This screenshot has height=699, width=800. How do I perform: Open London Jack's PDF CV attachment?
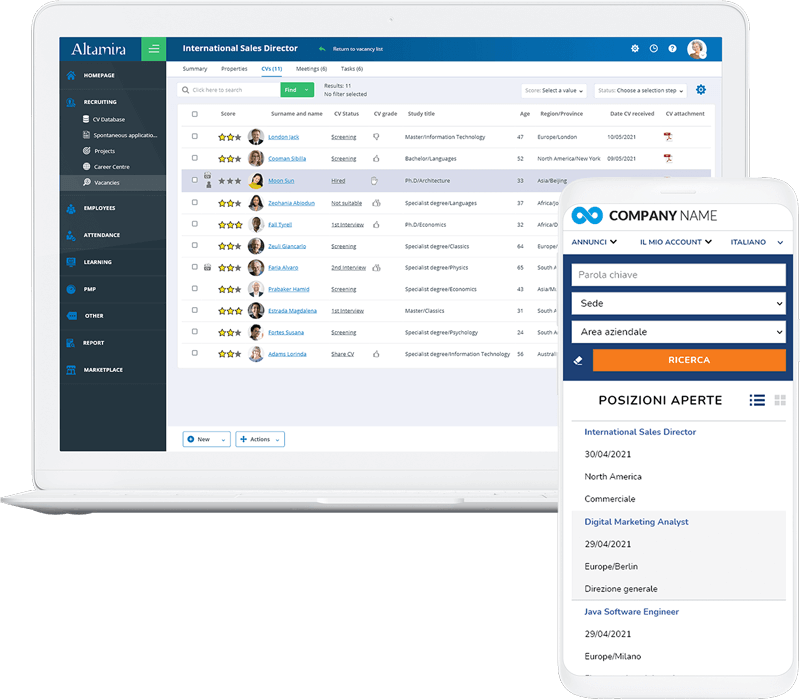point(667,136)
